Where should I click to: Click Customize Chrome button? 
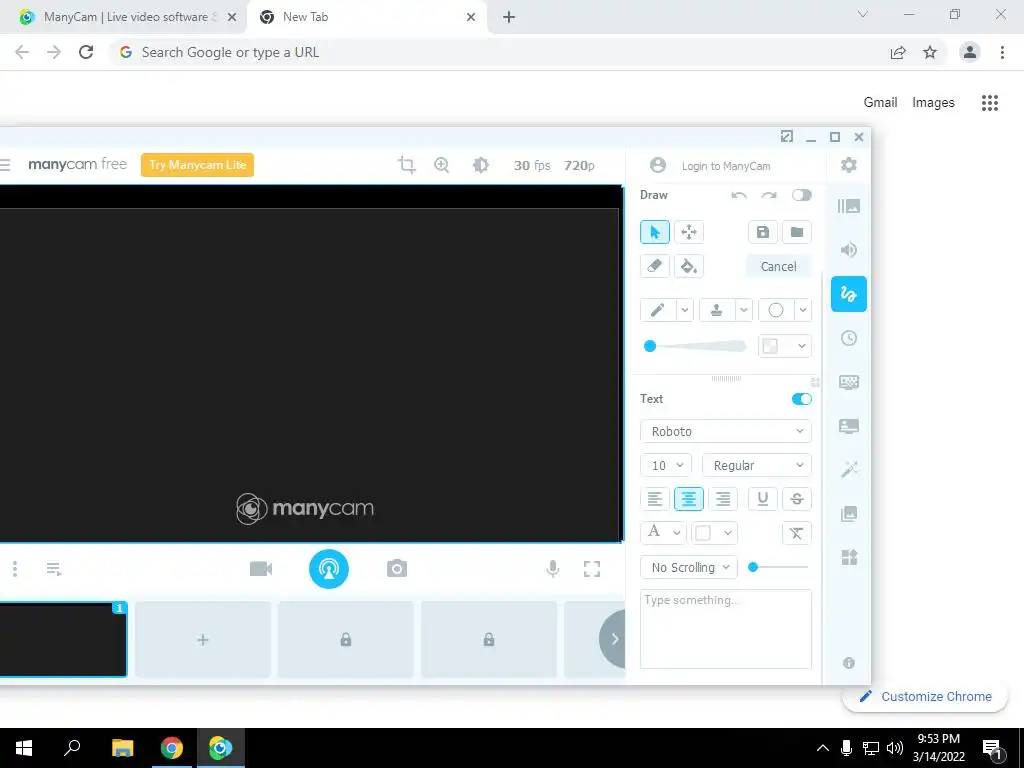point(925,696)
